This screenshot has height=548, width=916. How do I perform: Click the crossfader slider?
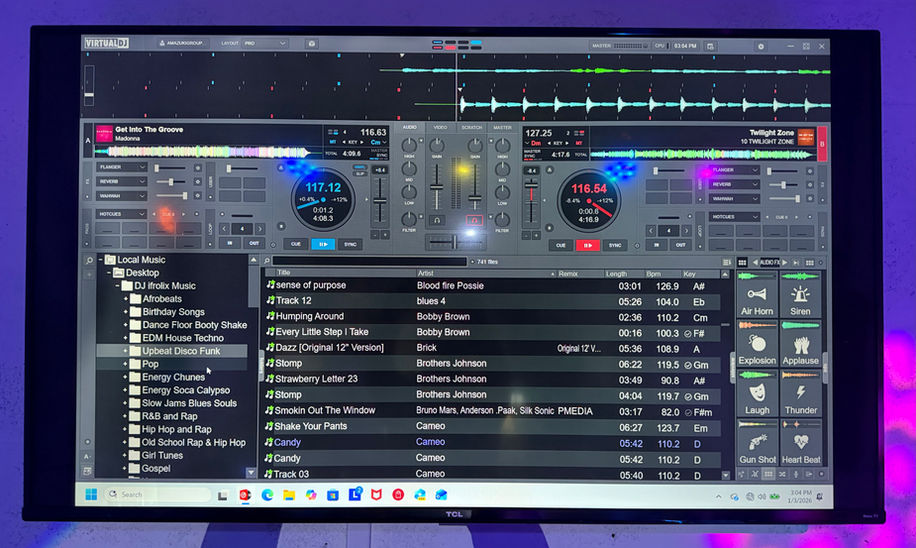(455, 241)
